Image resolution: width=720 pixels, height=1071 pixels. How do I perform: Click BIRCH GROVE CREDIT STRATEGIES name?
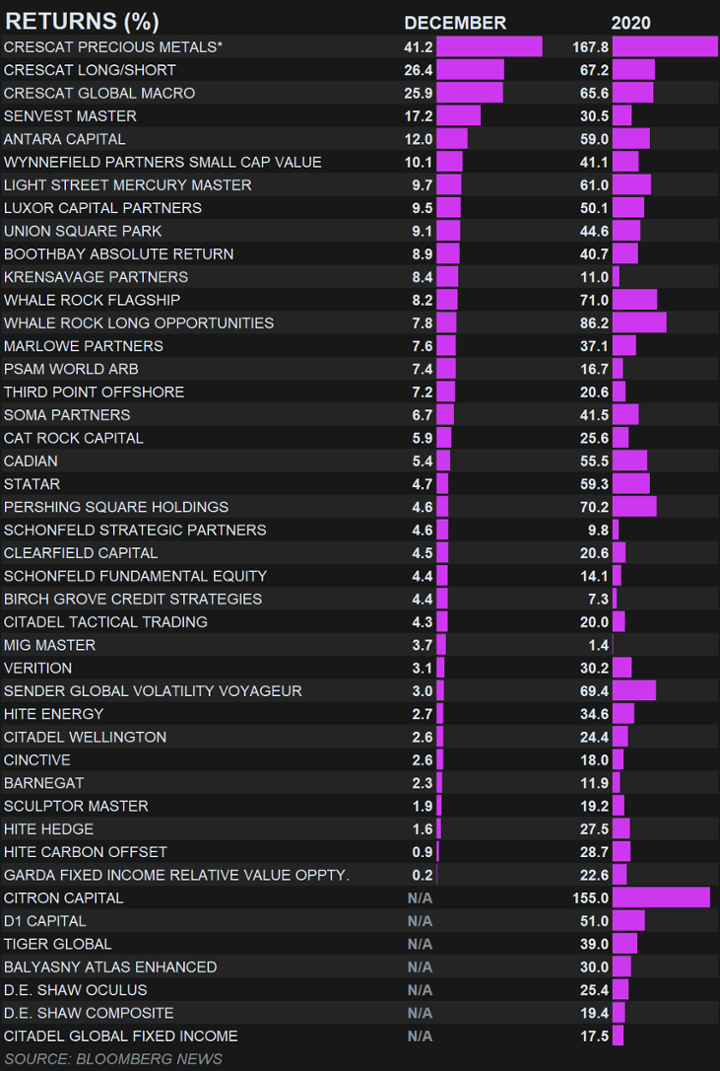pos(133,599)
